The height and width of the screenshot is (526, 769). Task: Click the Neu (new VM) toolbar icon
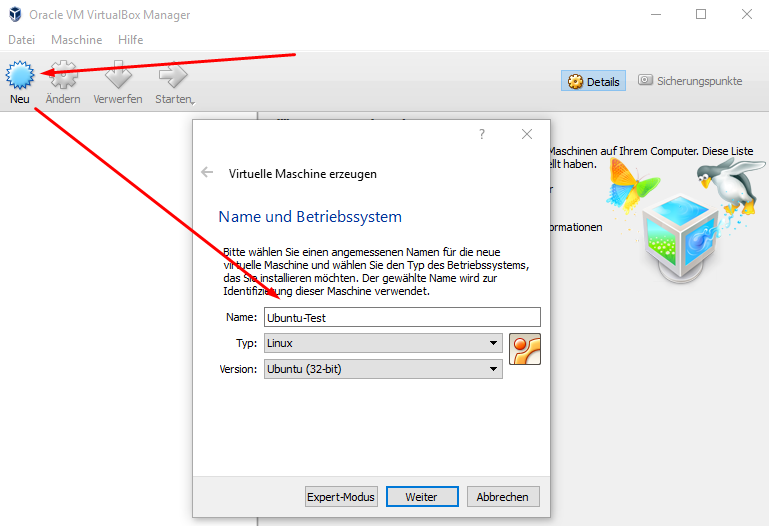tap(20, 76)
